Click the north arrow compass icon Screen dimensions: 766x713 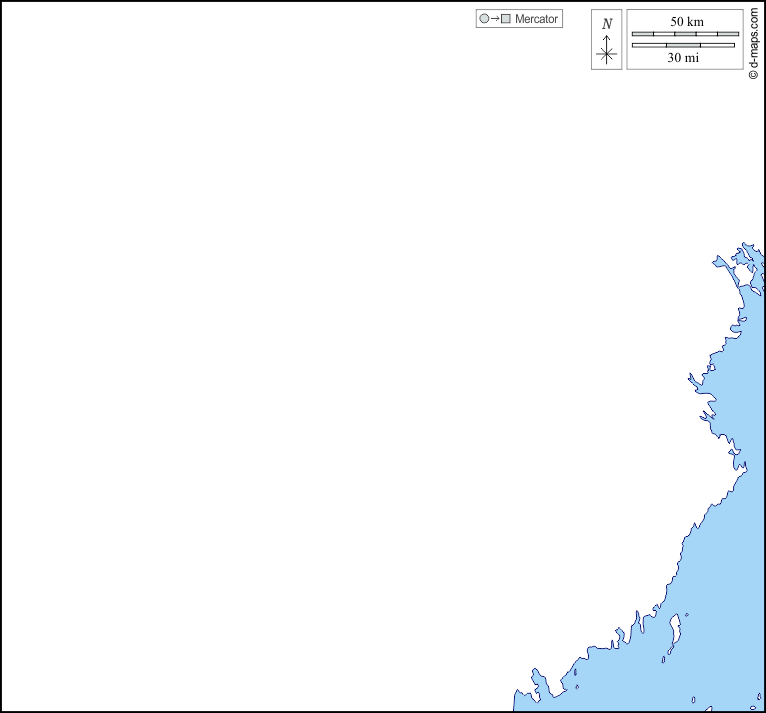tap(607, 40)
